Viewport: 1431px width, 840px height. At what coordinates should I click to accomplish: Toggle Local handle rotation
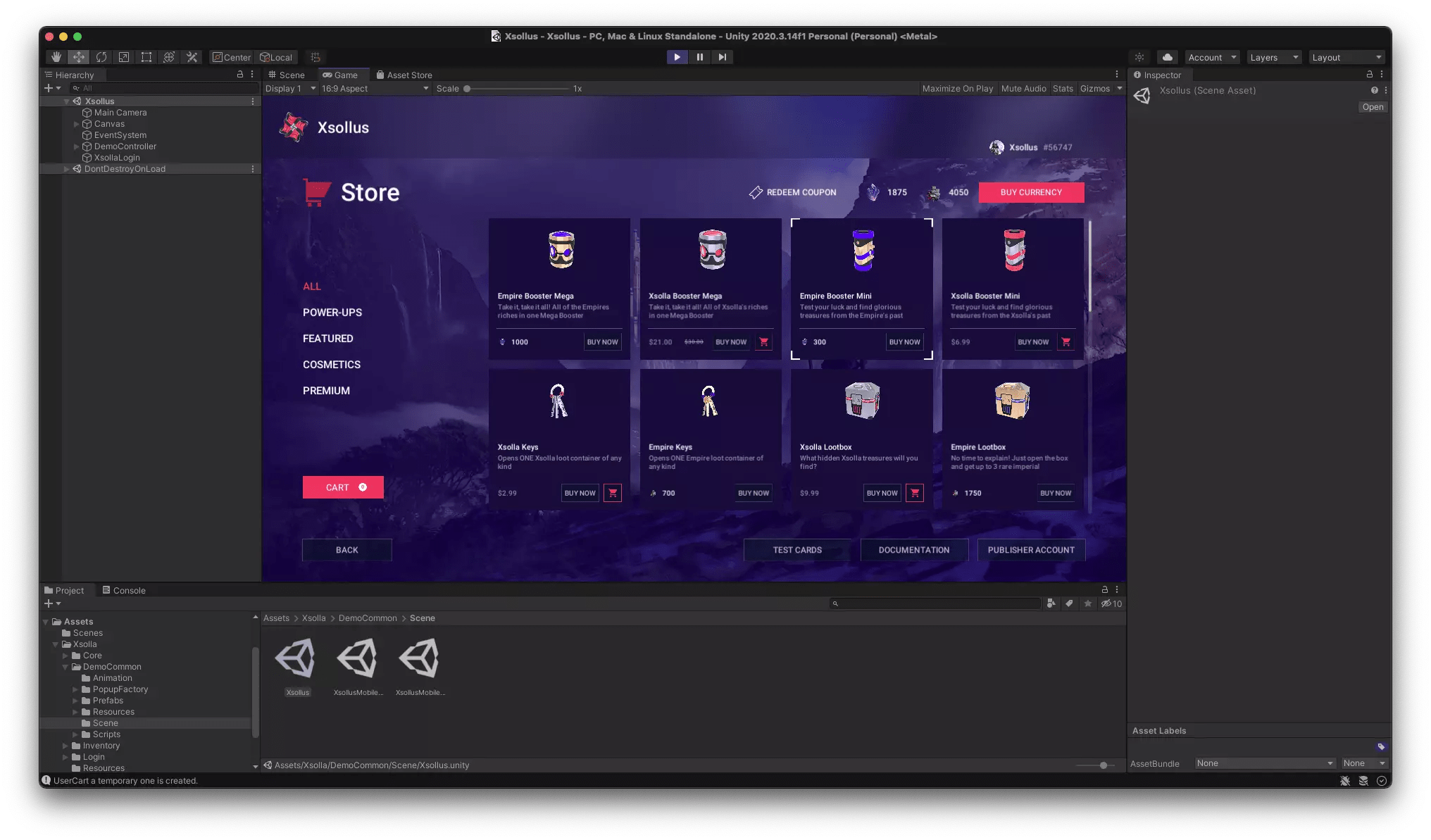tap(276, 57)
